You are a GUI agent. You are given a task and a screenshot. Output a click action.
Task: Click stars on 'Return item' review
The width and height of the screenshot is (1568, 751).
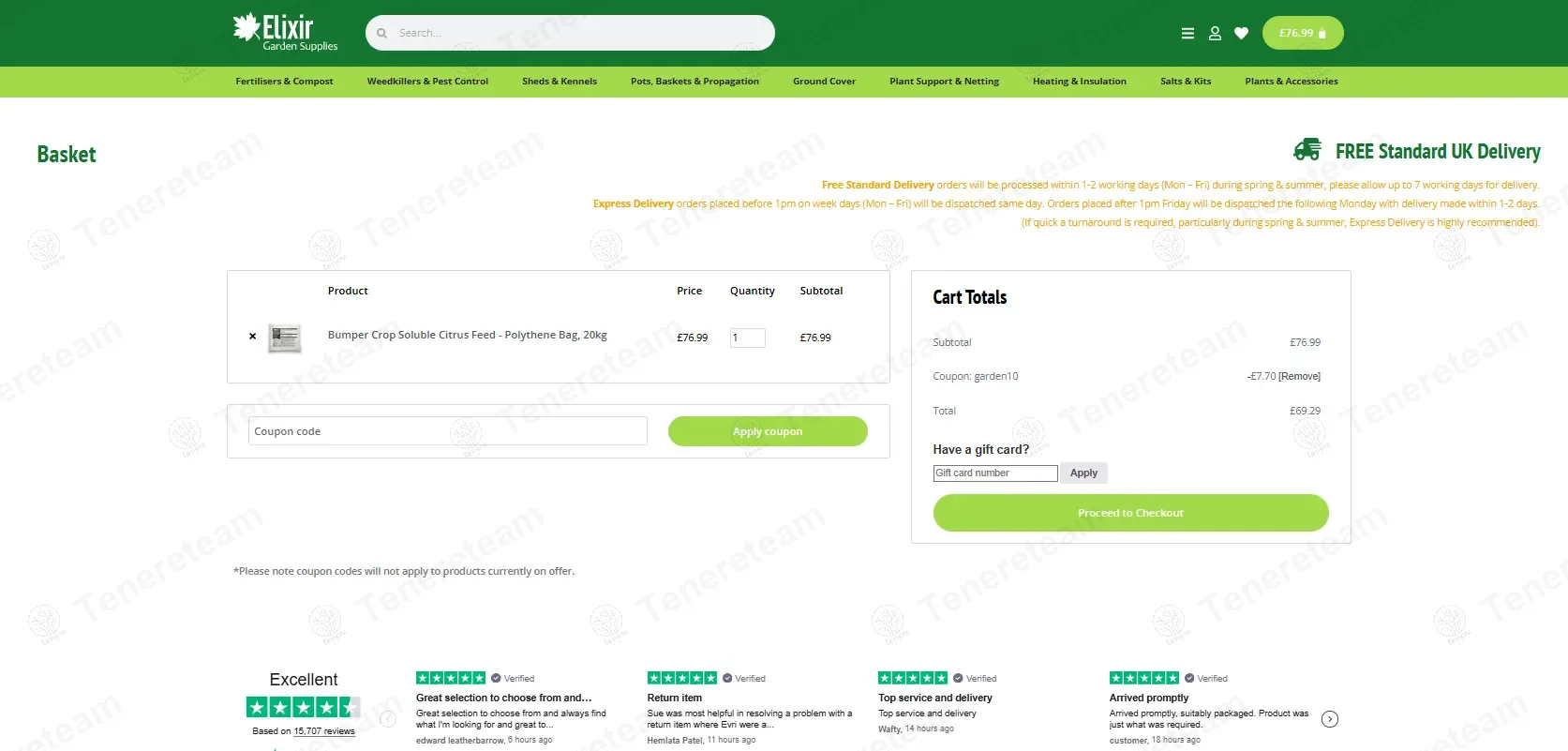pos(682,678)
